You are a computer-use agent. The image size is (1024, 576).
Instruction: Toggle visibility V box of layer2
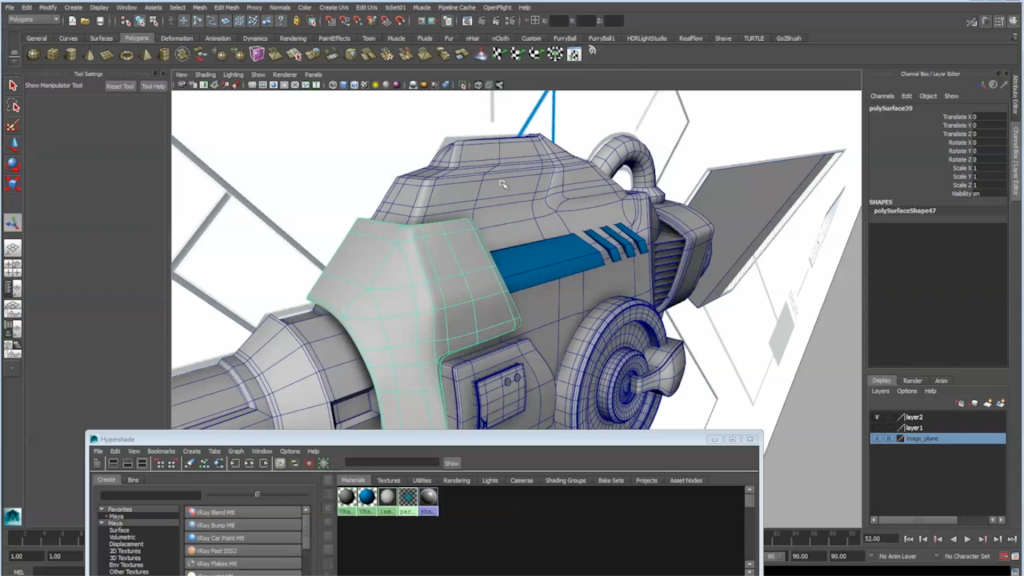pyautogui.click(x=877, y=417)
